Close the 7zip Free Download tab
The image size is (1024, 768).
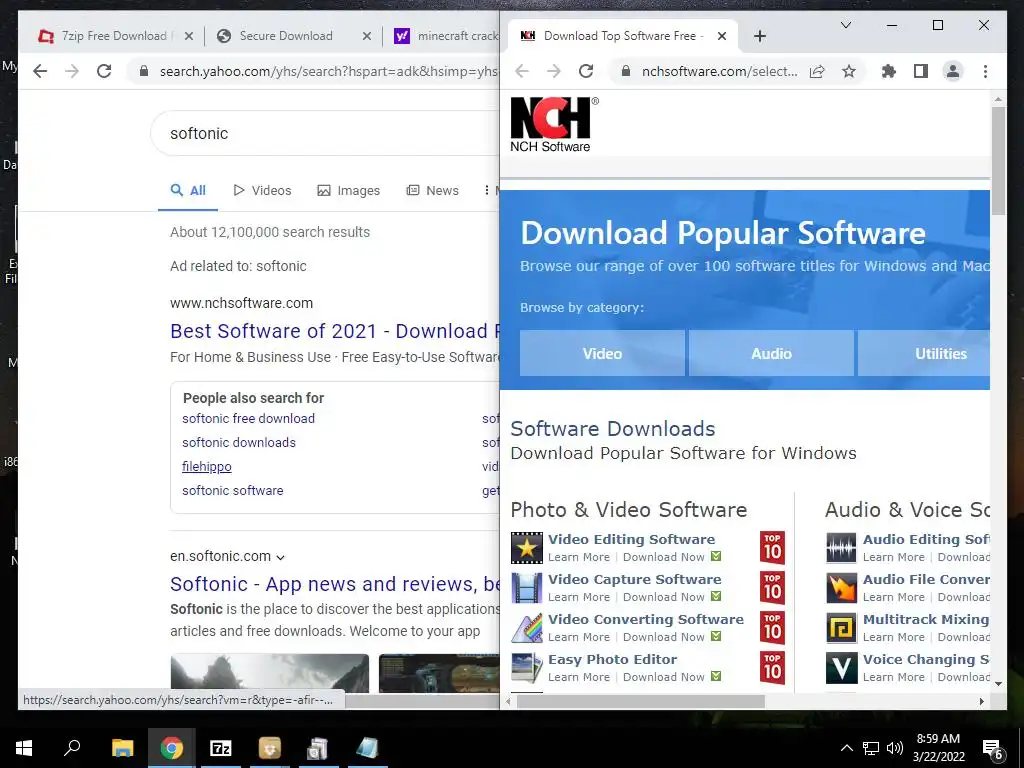[x=189, y=36]
